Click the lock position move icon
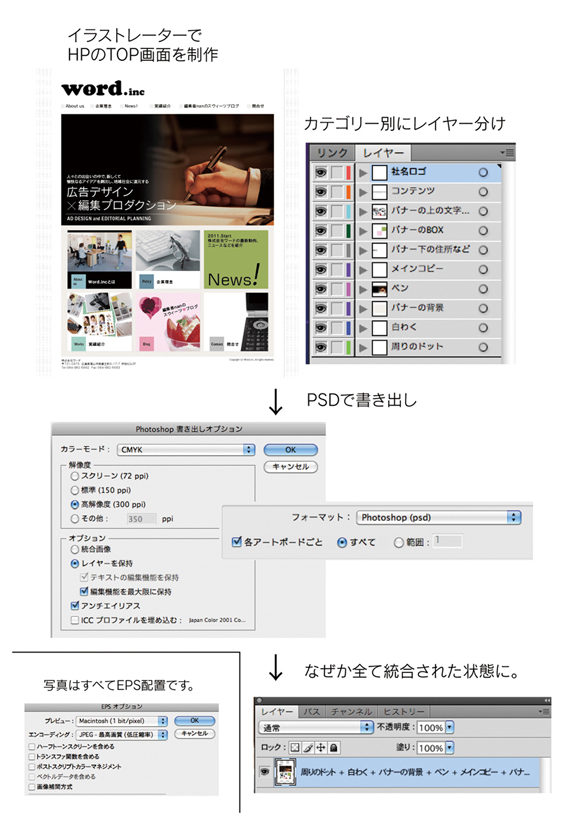Image resolution: width=585 pixels, height=827 pixels. coord(321,747)
